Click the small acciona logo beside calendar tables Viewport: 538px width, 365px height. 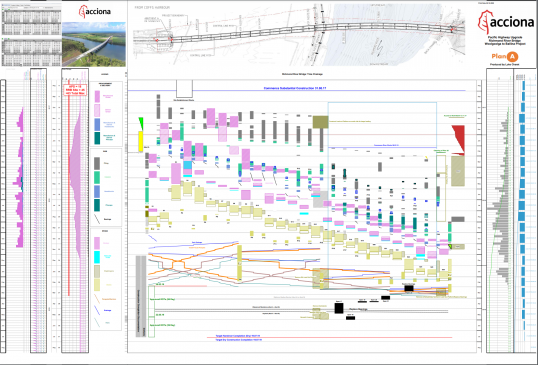(x=94, y=11)
